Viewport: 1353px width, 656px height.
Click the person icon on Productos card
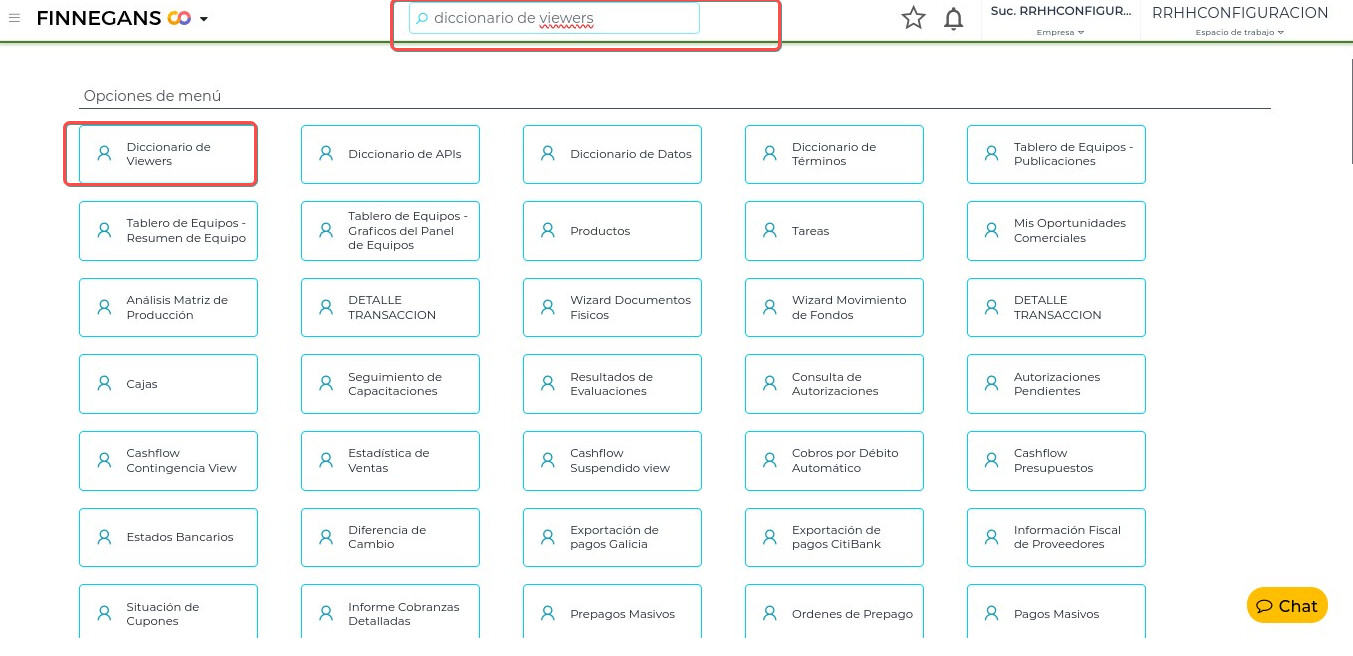548,231
